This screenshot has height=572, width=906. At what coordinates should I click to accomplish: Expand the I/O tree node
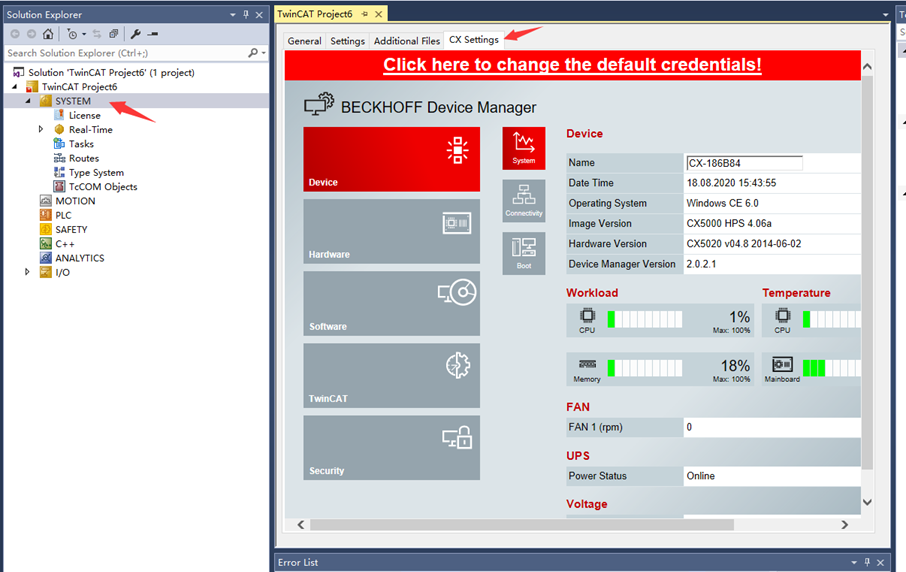(x=27, y=272)
